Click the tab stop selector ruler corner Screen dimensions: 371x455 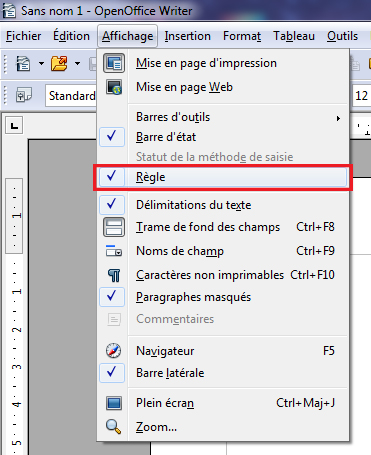14,126
